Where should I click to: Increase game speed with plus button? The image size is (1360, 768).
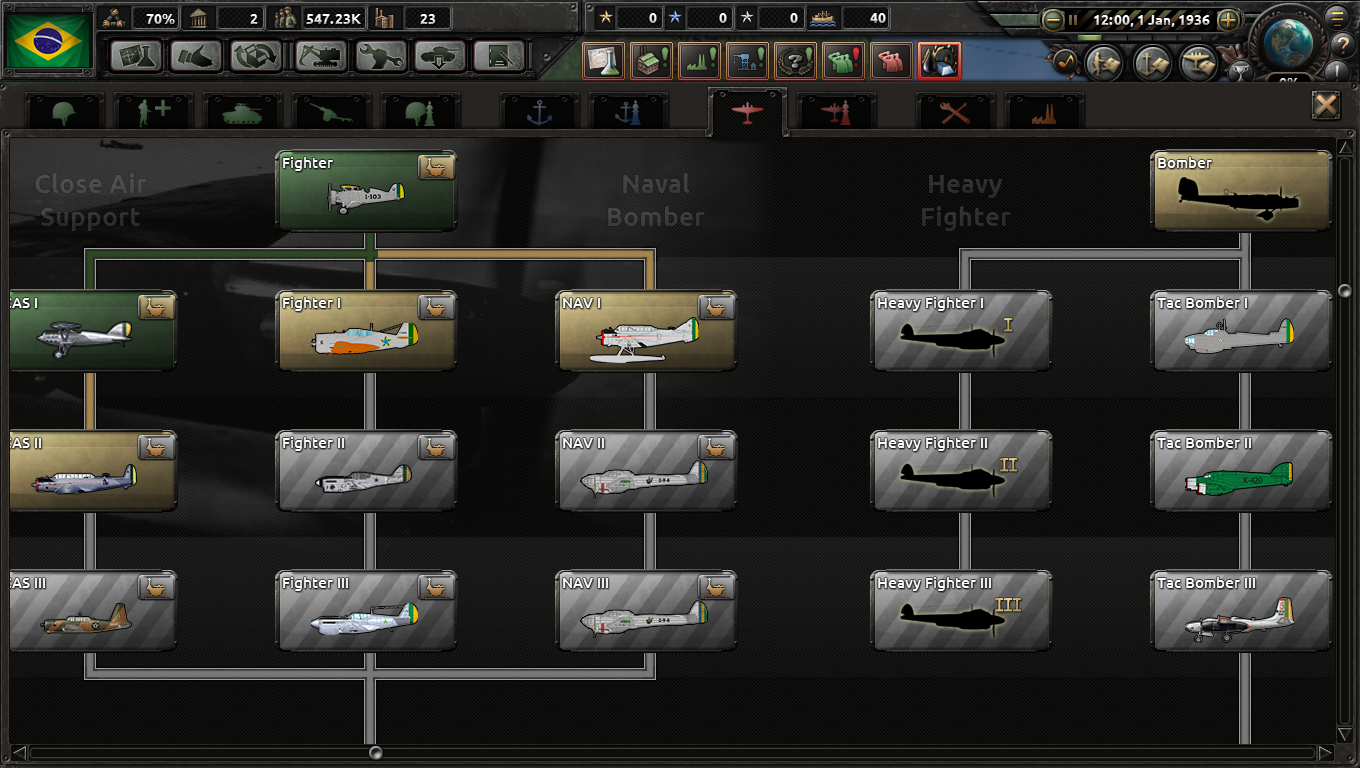pos(1229,19)
